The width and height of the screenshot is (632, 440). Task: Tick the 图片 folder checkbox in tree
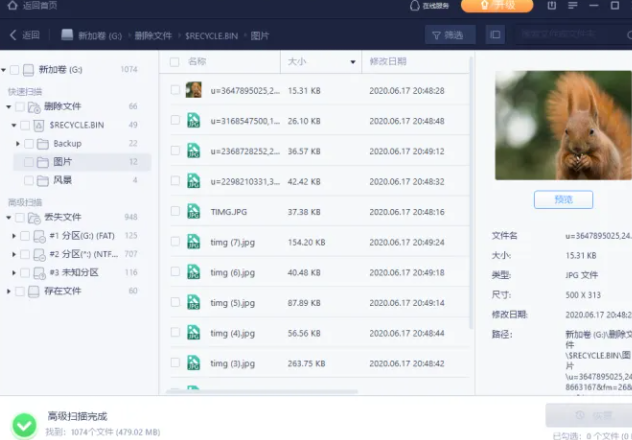click(x=28, y=161)
